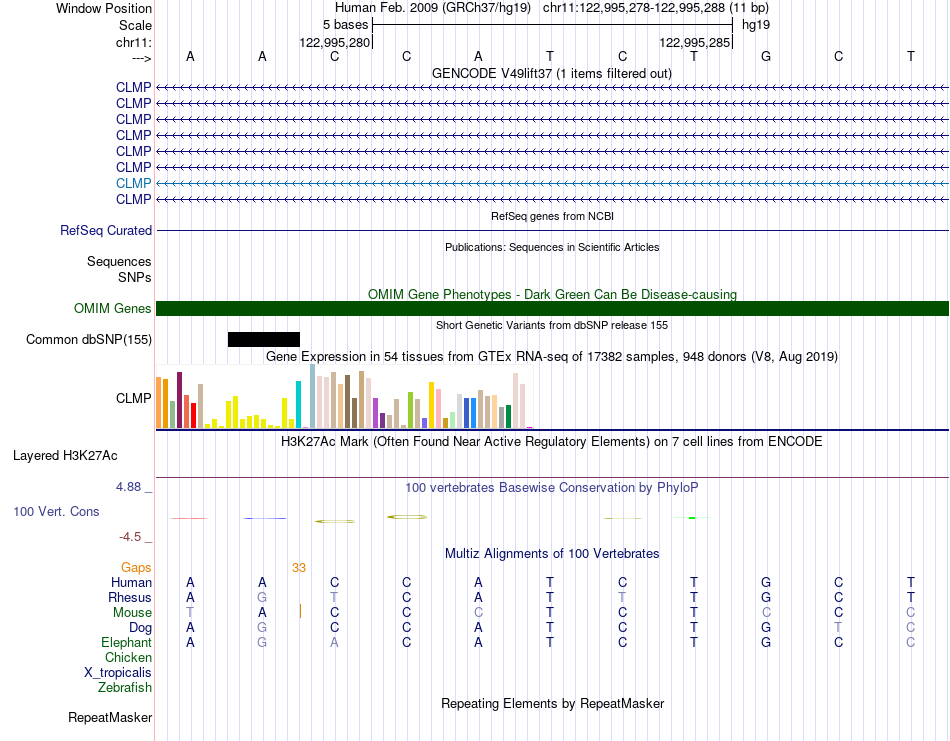Click the ---> sequence direction arrow label
Viewport: 950px width, 741px height.
[x=141, y=58]
